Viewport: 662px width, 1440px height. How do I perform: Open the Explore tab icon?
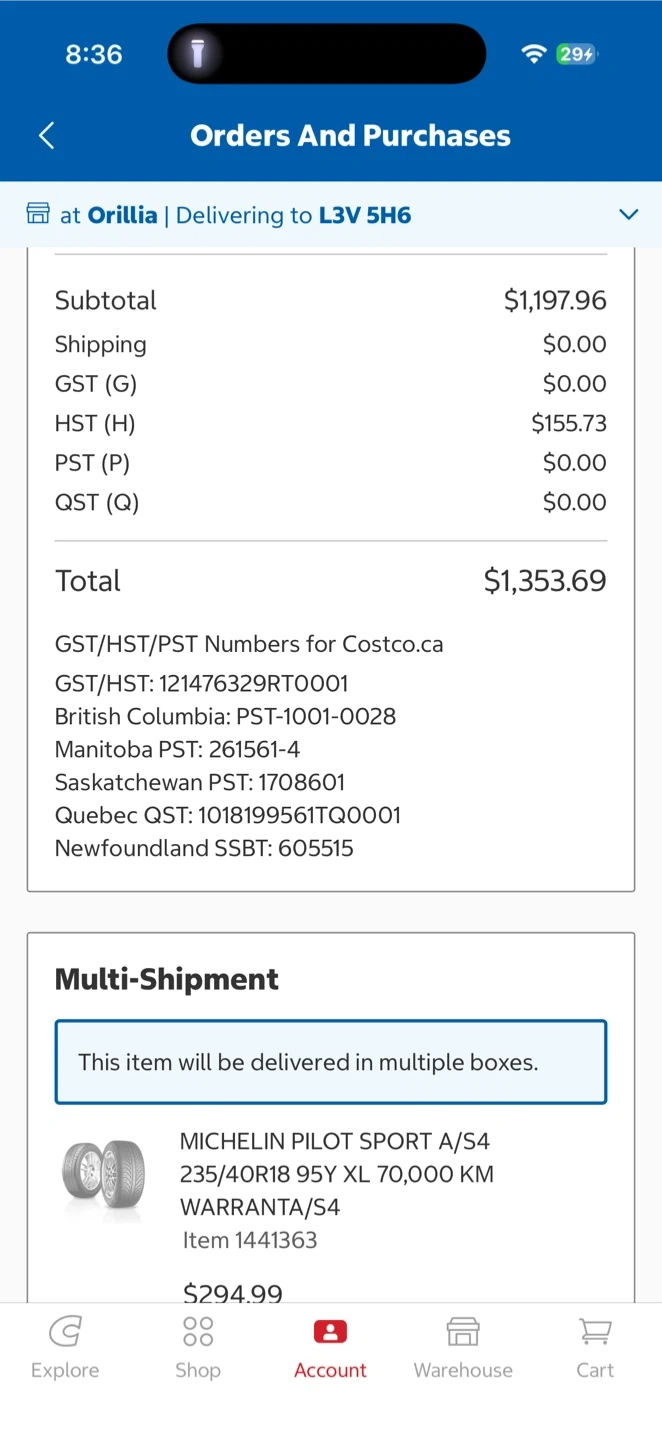point(65,1332)
